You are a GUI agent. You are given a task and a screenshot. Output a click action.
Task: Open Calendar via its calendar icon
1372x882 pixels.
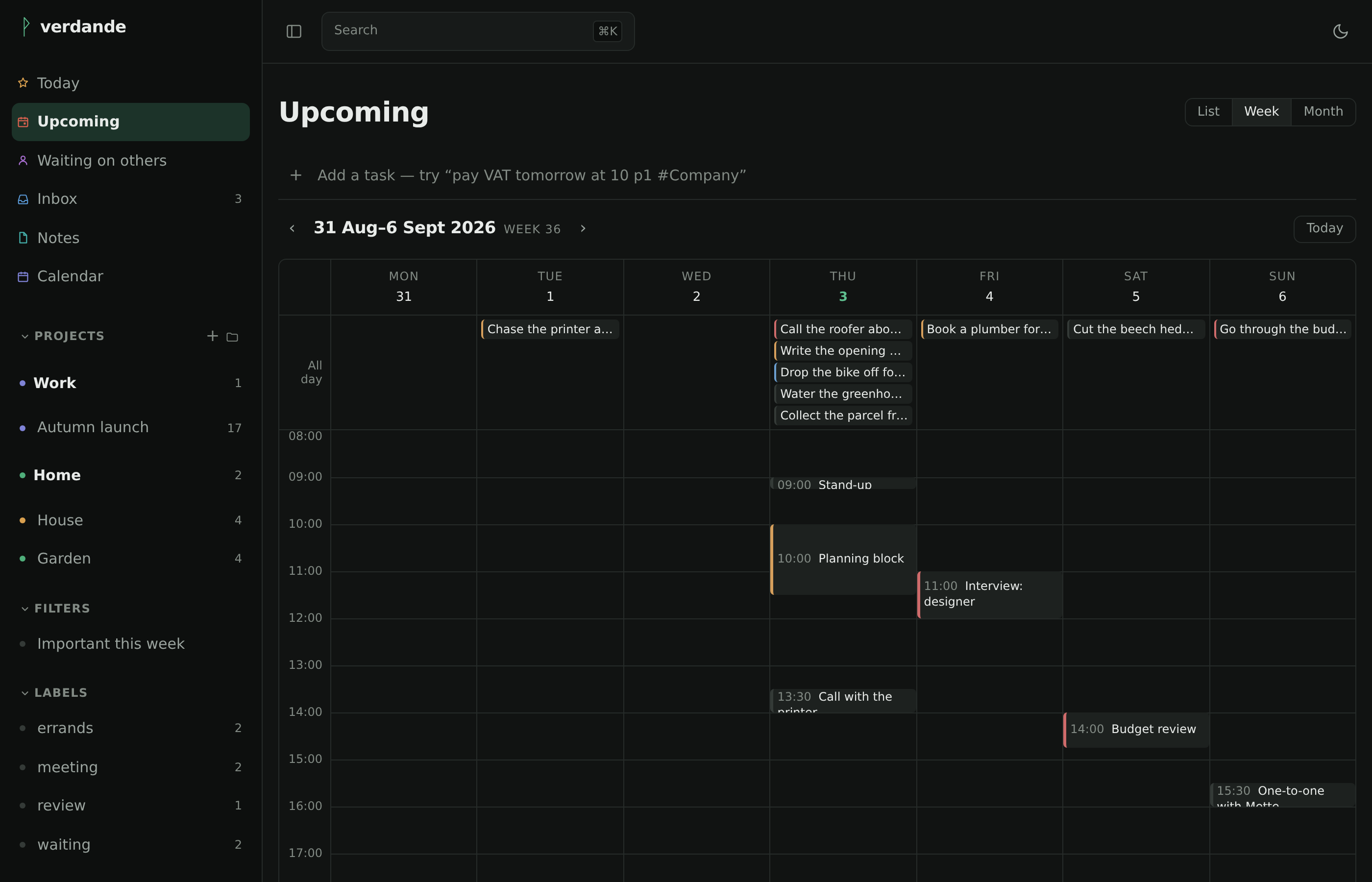tap(23, 277)
